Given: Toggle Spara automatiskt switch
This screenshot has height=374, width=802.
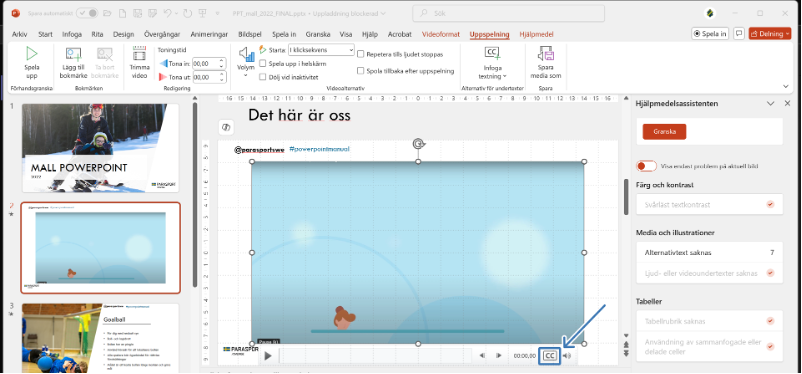Looking at the screenshot, I should 87,13.
